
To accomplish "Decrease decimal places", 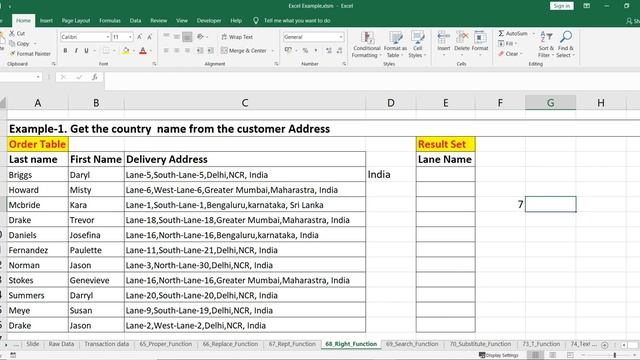I will [339, 51].
